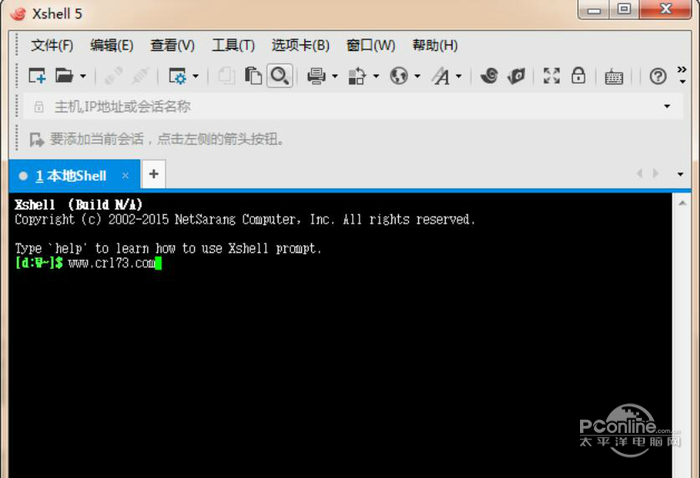This screenshot has width=700, height=478.
Task: Expand the file transfer dropdown arrow
Action: (376, 76)
